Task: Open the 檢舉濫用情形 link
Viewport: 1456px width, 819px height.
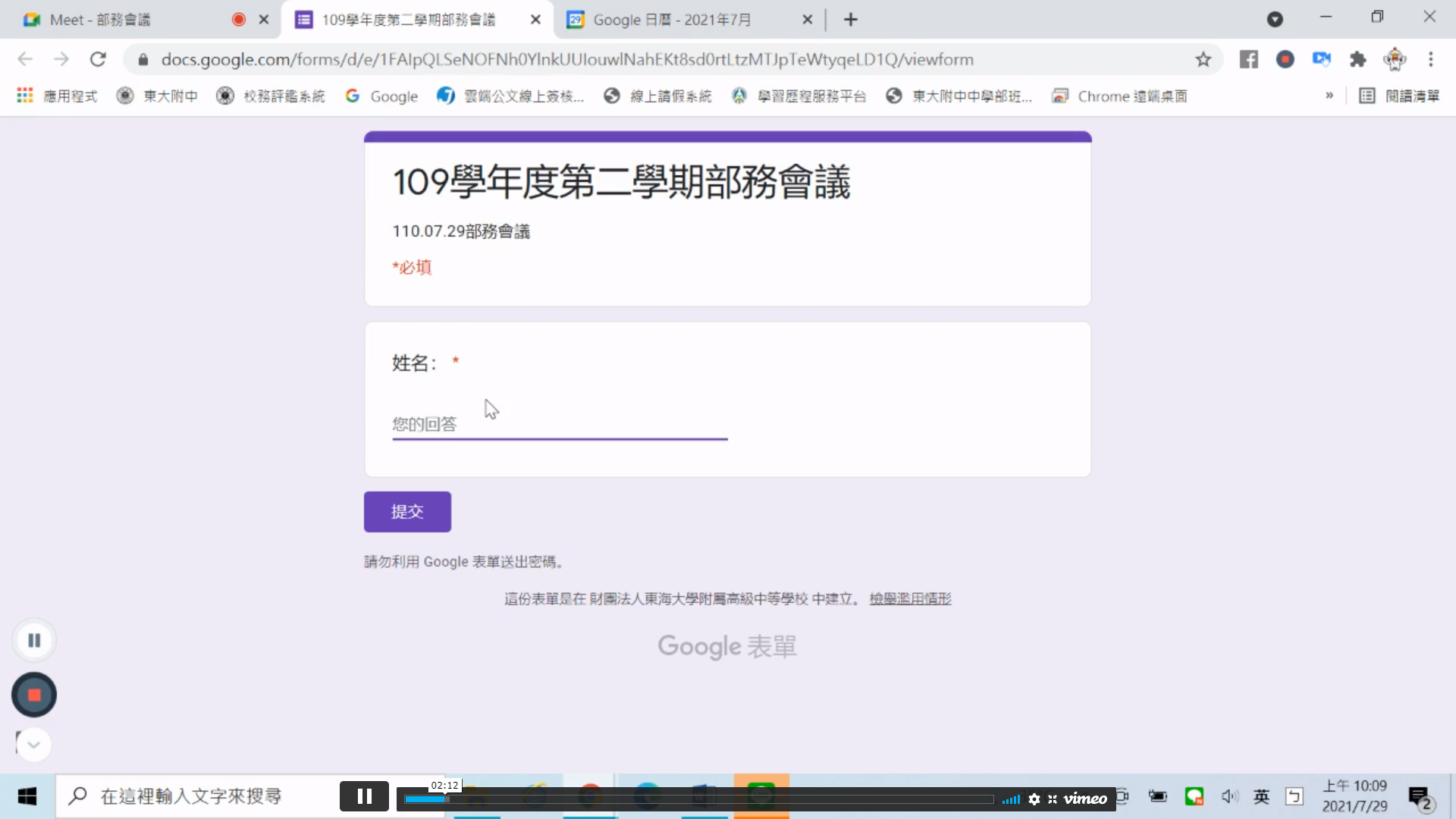Action: click(x=910, y=599)
